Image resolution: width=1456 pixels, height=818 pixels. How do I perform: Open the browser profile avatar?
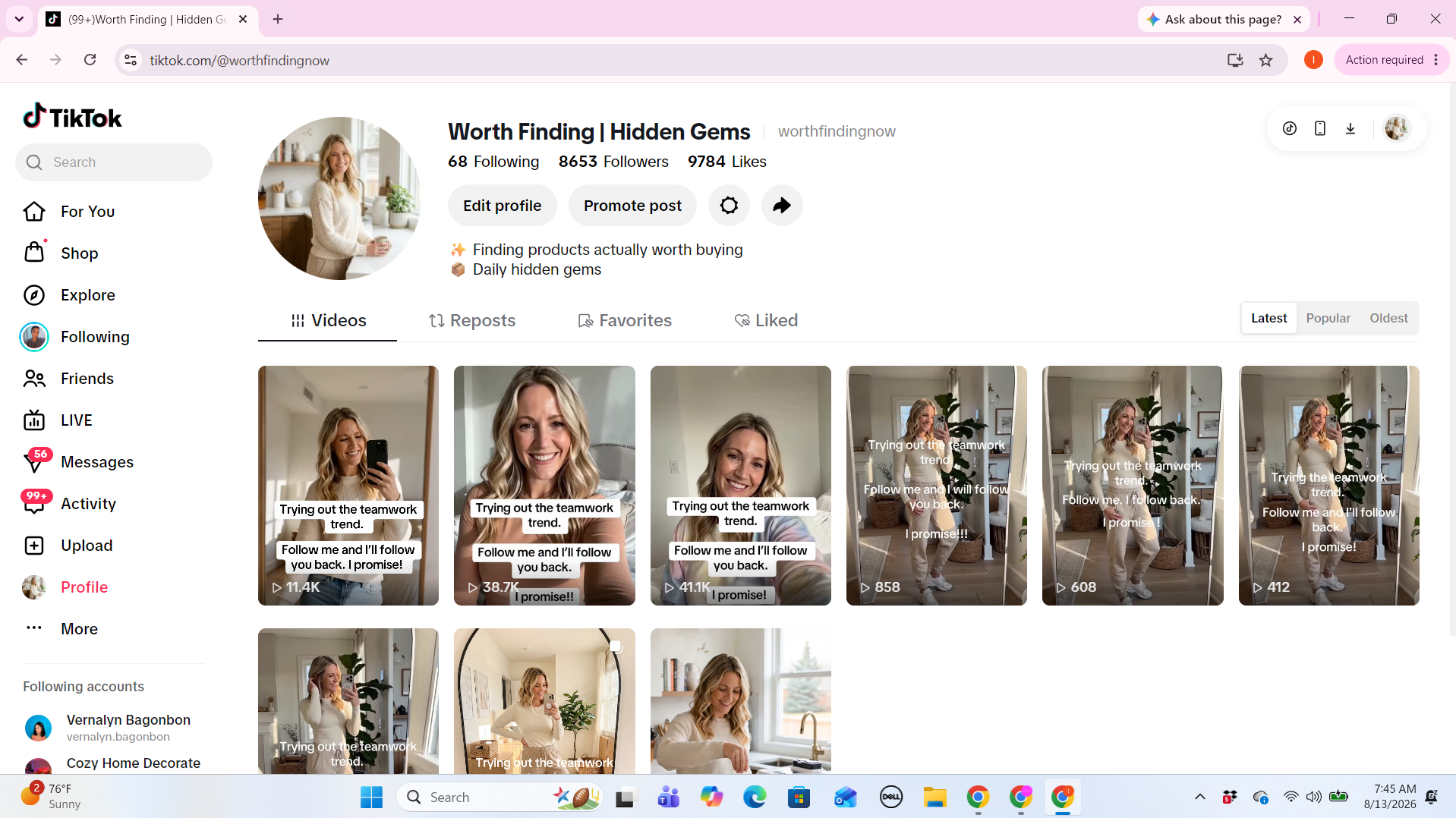point(1313,60)
